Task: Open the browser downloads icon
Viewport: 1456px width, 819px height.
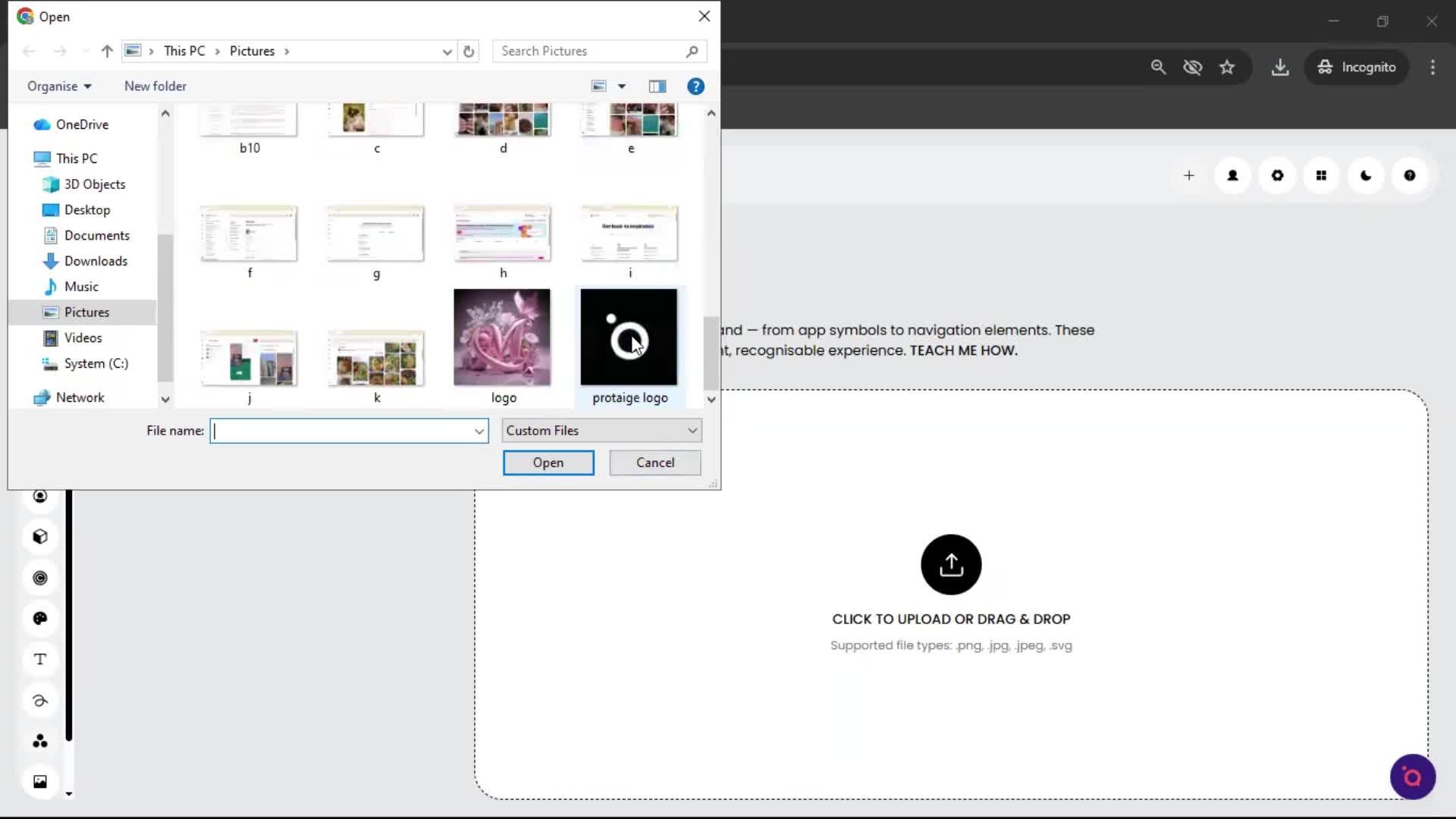Action: tap(1280, 67)
